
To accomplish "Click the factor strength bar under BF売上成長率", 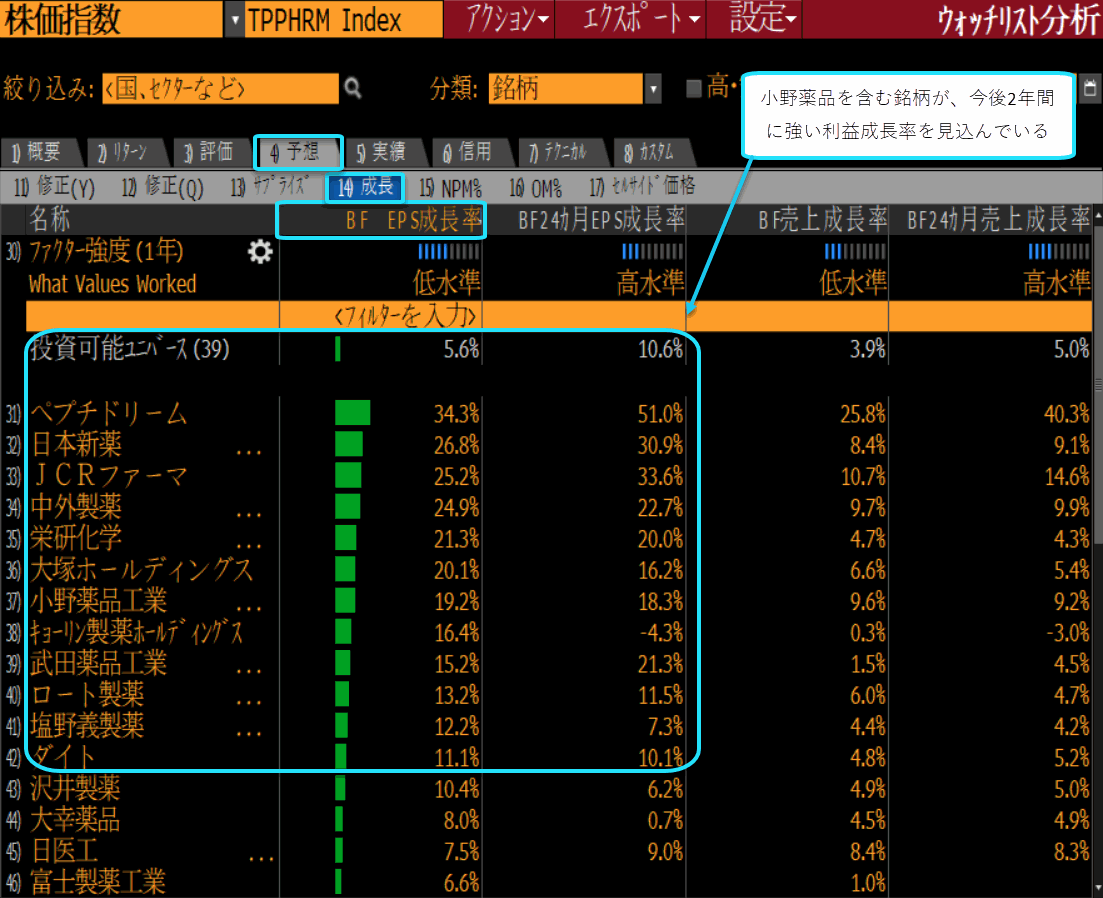I will click(x=855, y=251).
